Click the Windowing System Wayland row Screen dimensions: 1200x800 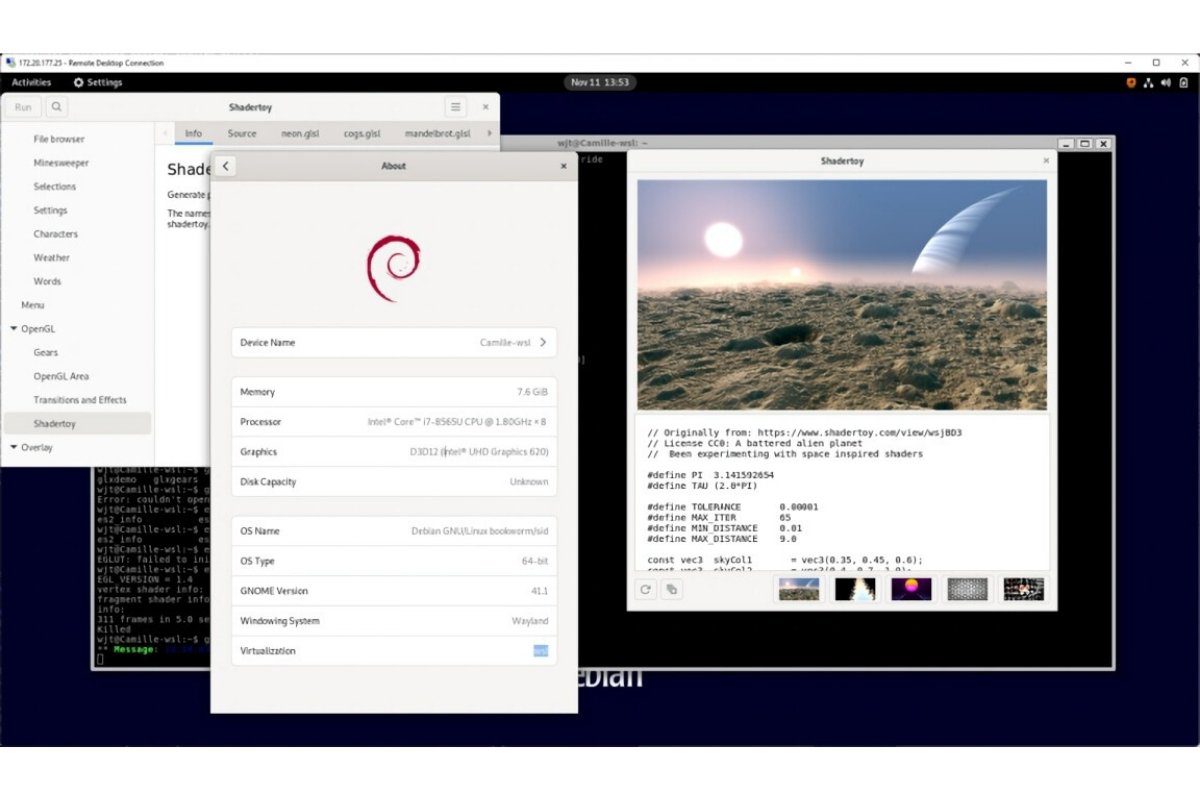coord(394,621)
